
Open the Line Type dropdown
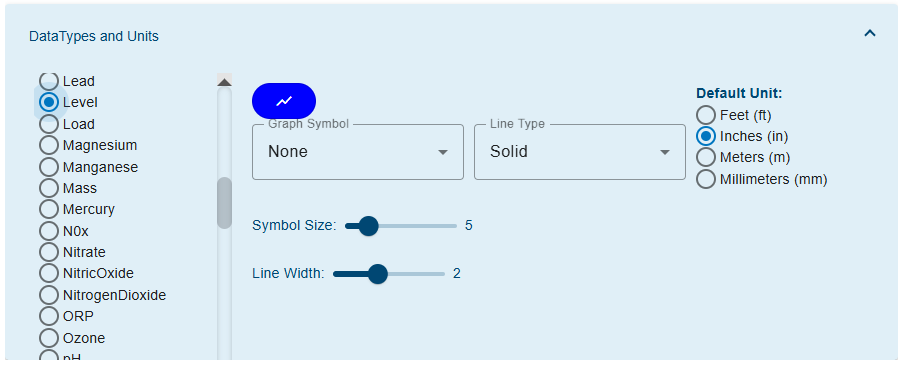click(580, 152)
